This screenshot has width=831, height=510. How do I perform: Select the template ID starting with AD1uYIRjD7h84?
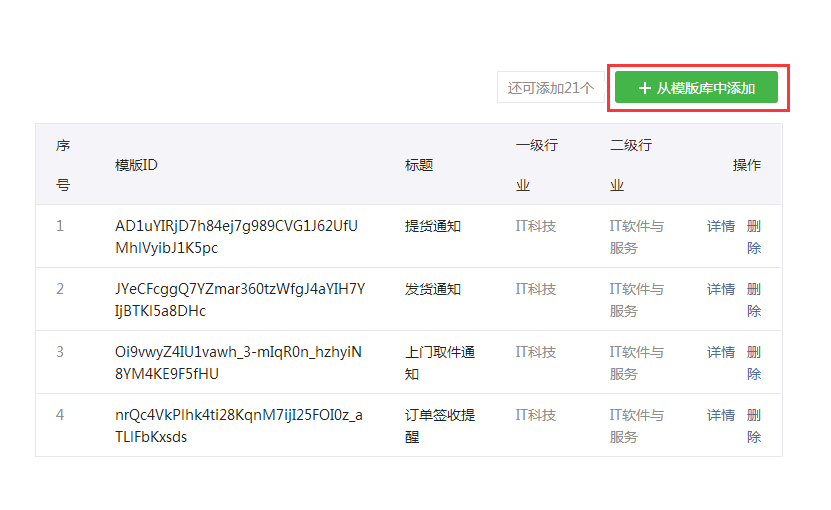236,237
